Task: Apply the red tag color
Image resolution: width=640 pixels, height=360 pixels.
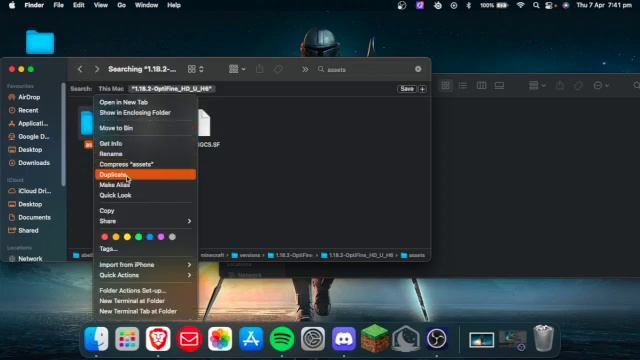Action: (x=105, y=237)
